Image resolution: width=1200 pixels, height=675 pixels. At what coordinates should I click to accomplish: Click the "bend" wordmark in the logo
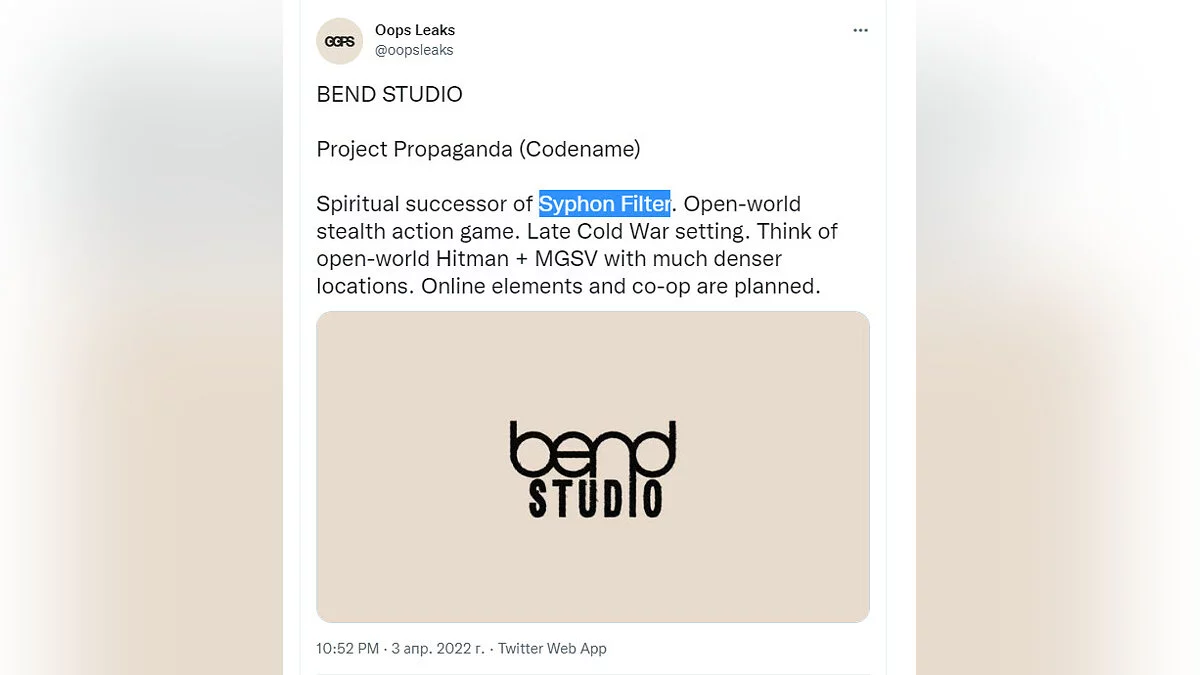[x=592, y=450]
